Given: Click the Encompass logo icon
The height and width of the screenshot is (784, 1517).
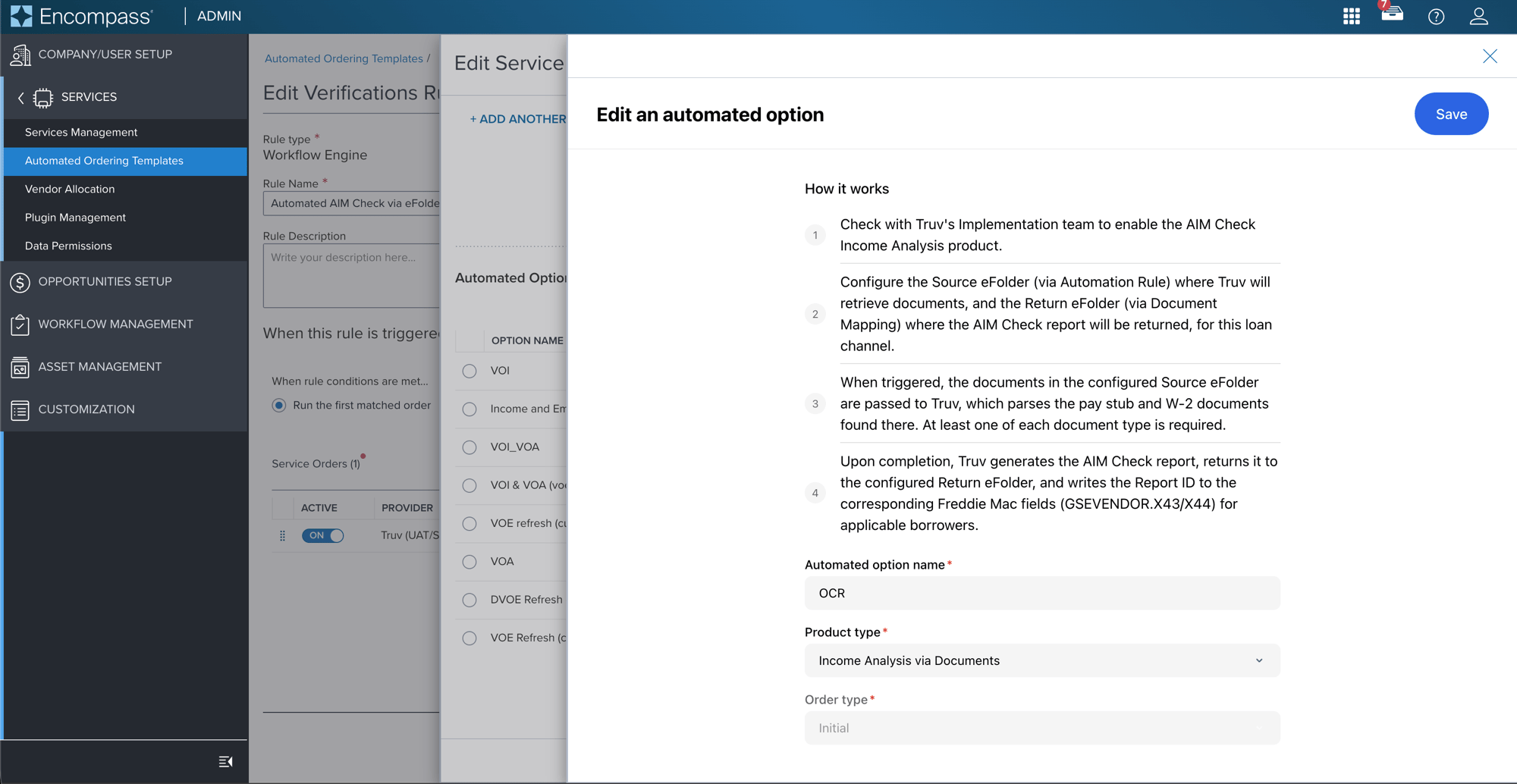Looking at the screenshot, I should (x=21, y=16).
